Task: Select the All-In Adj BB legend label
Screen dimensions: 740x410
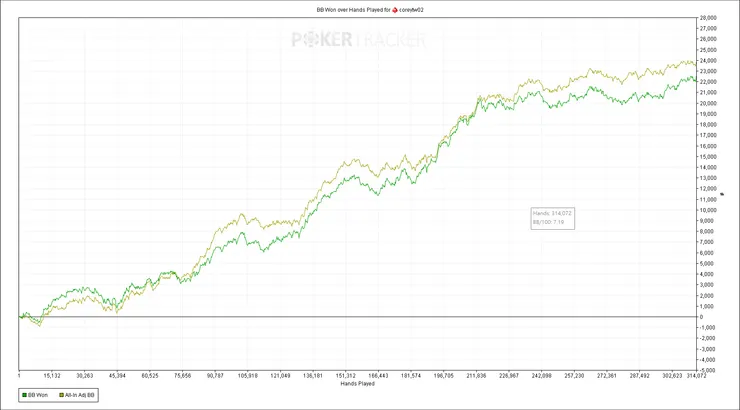Action: click(80, 395)
